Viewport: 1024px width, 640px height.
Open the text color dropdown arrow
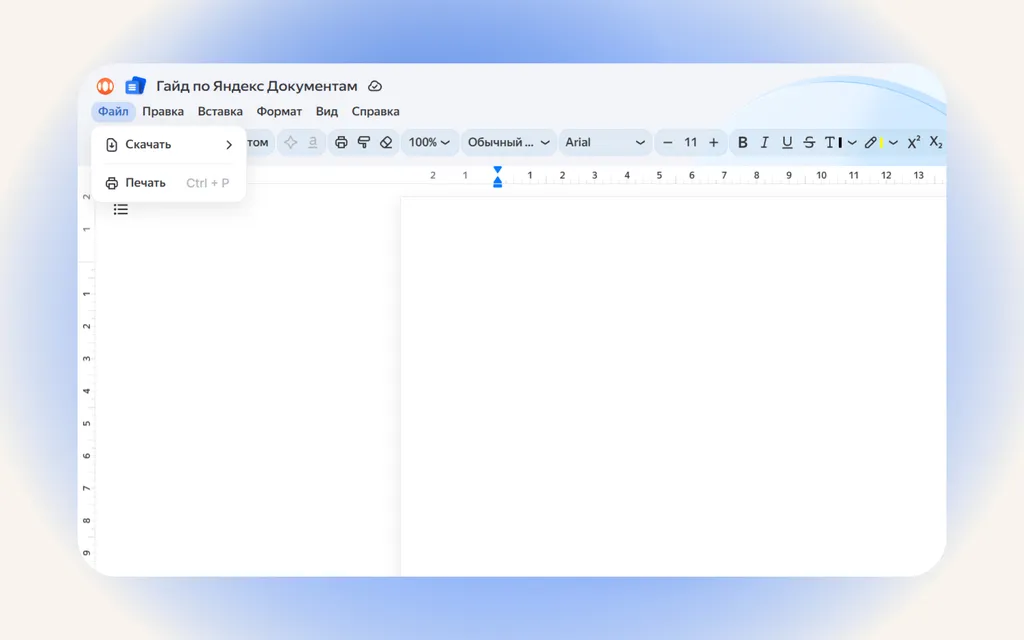click(x=852, y=143)
